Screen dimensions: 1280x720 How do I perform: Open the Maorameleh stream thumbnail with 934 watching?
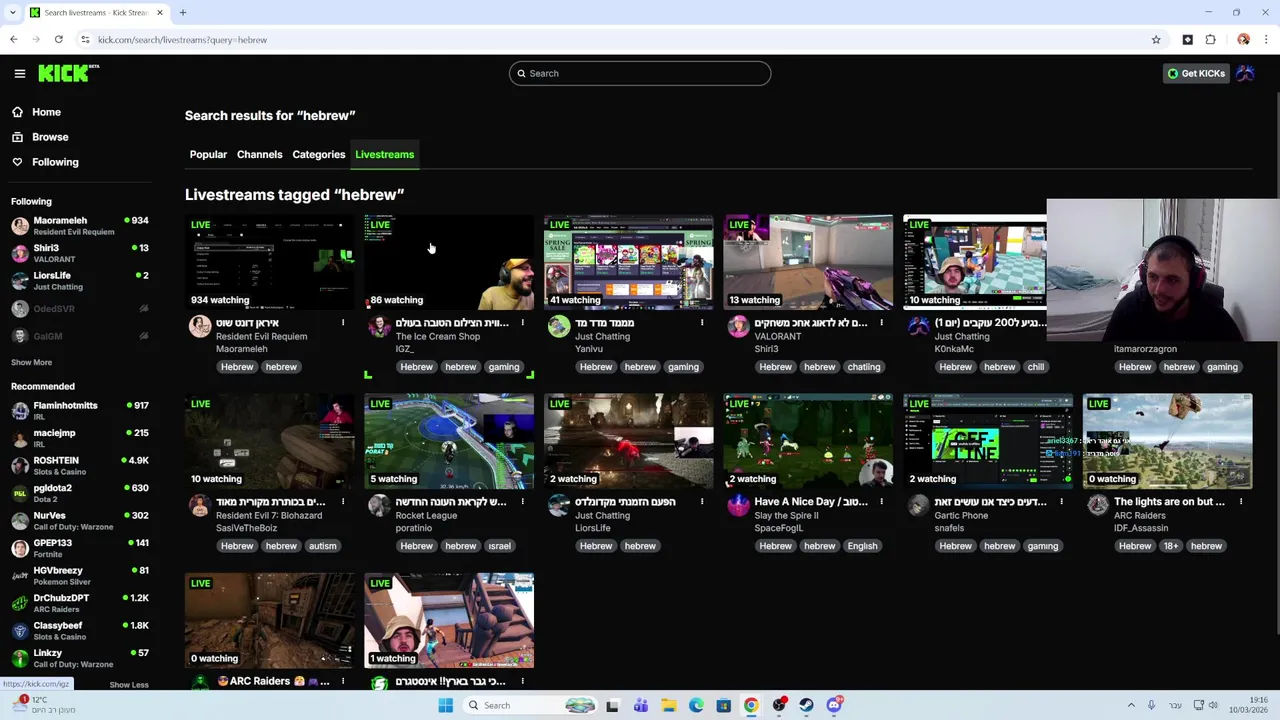tap(269, 262)
